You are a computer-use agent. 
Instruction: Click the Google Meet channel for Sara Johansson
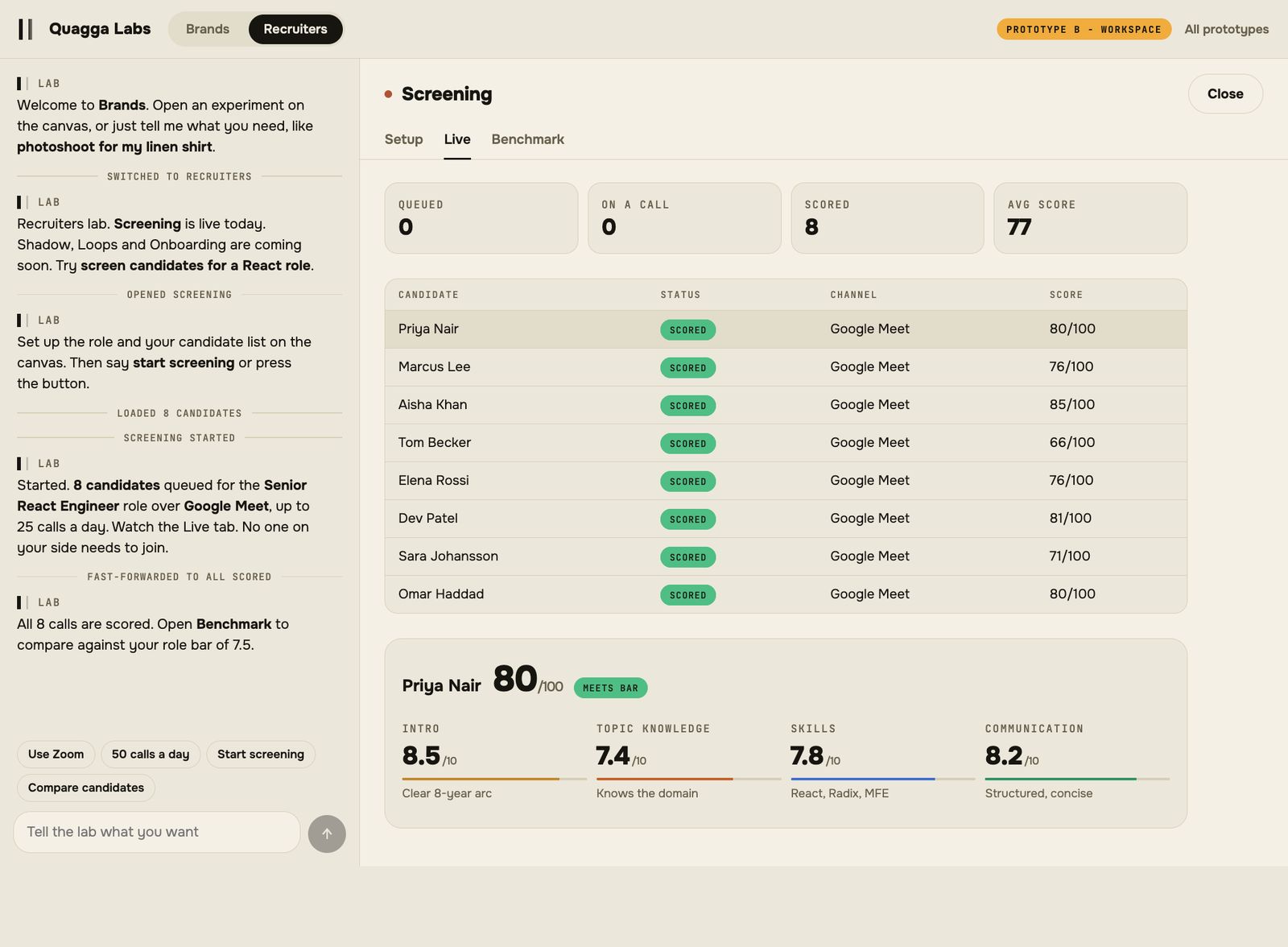pyautogui.click(x=869, y=556)
